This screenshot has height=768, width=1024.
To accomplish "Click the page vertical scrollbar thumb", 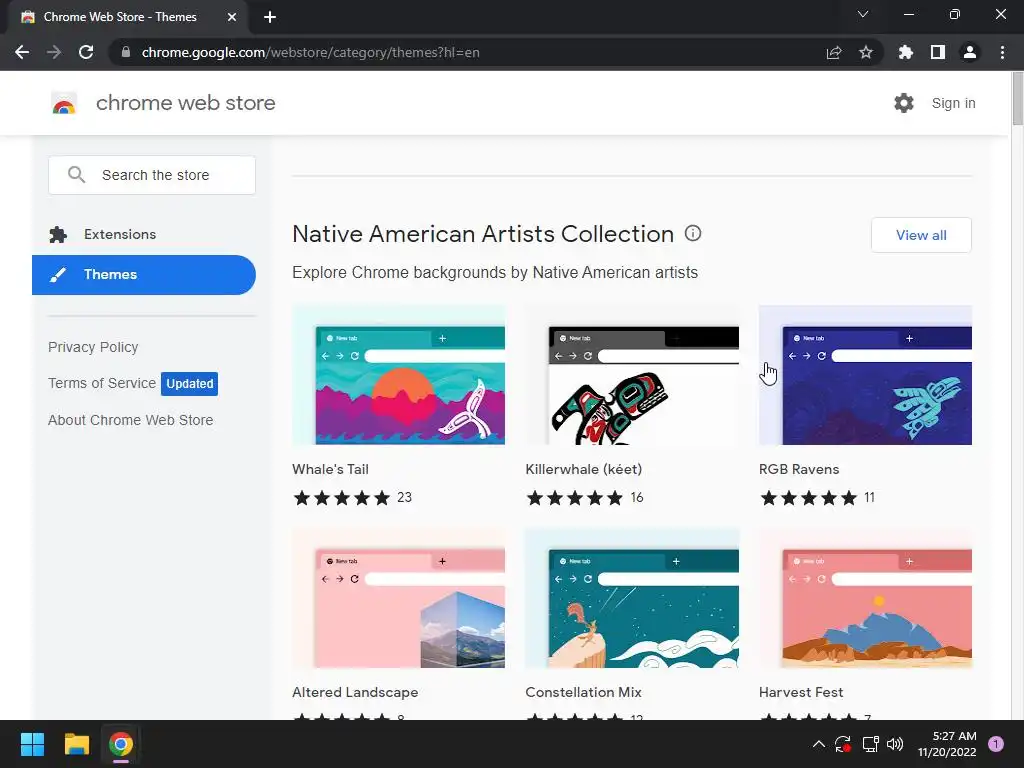I will pos(1017,99).
